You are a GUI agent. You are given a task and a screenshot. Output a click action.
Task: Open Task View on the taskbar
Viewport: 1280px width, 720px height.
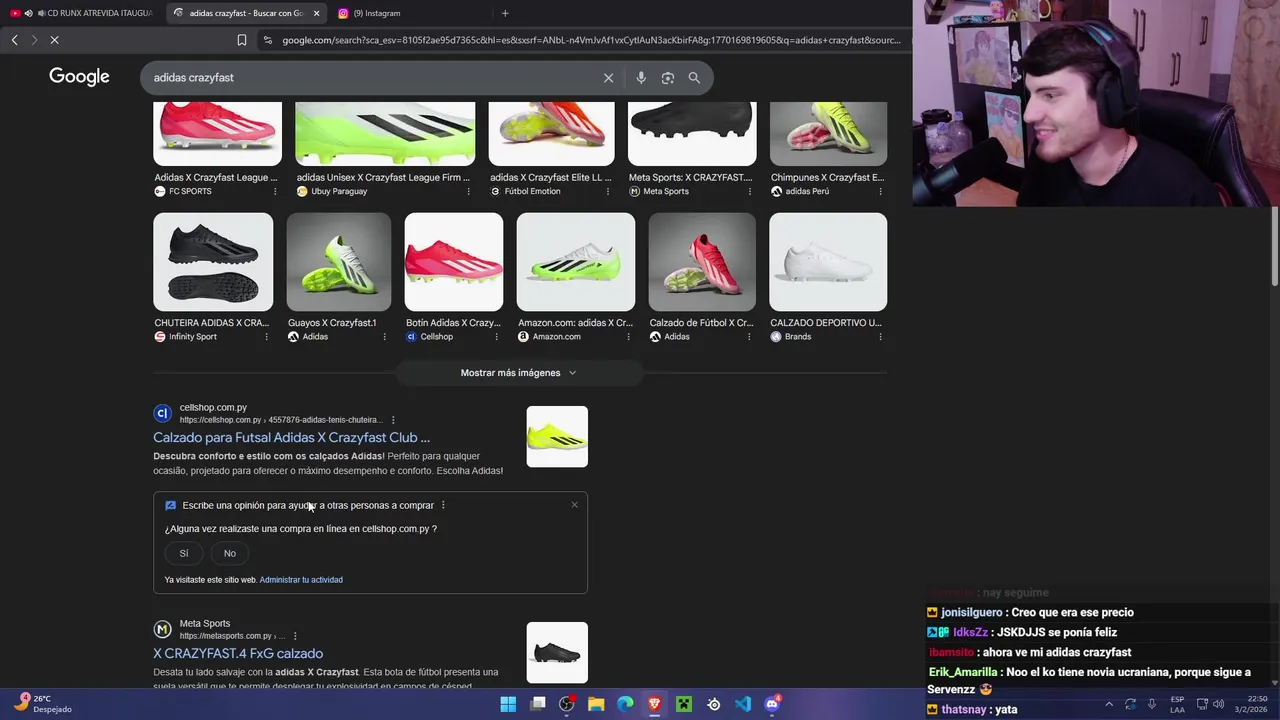(x=538, y=704)
